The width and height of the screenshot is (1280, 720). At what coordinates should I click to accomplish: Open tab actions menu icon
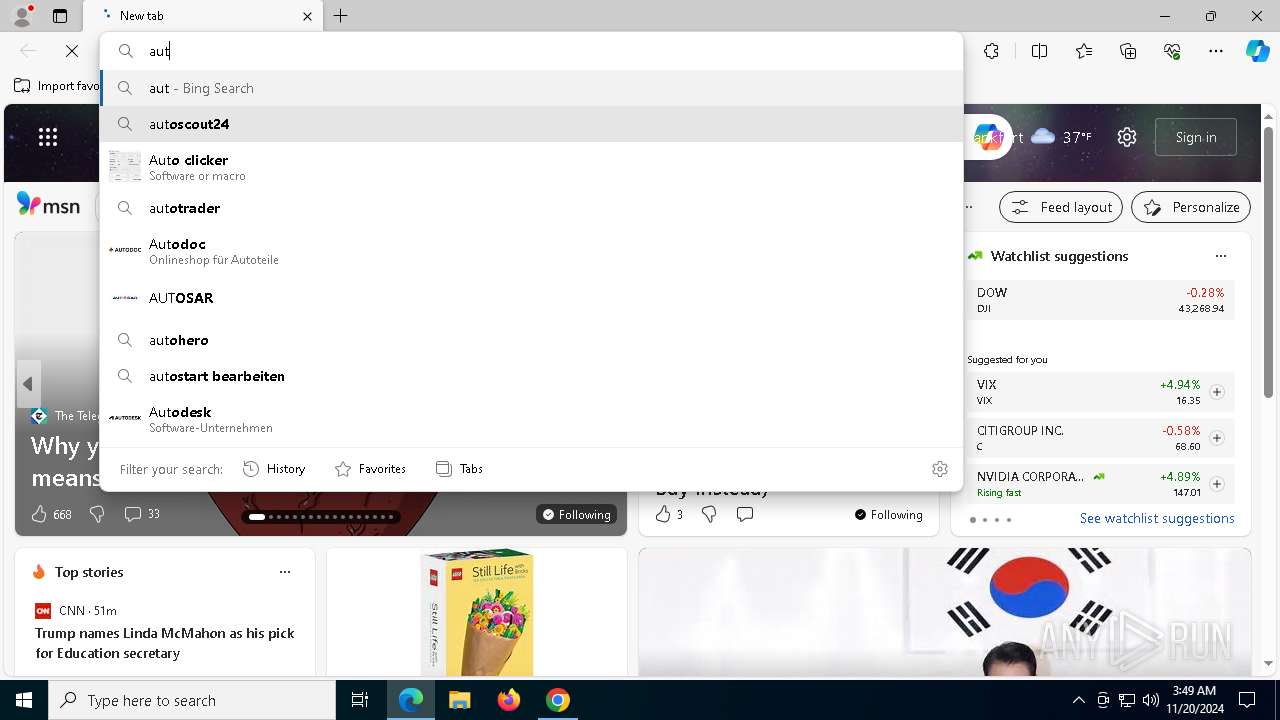coord(60,16)
